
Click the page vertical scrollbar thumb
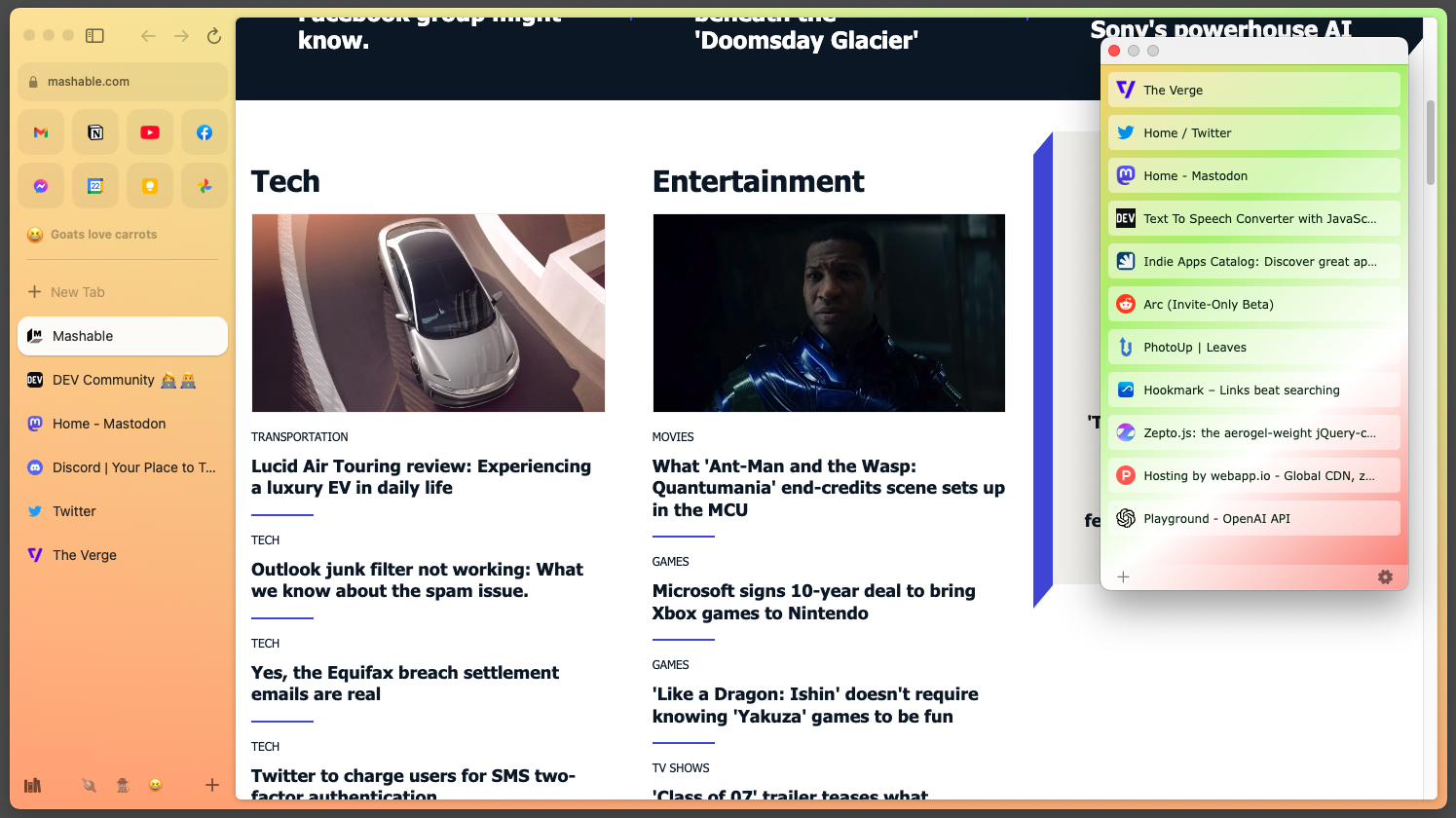click(1431, 142)
